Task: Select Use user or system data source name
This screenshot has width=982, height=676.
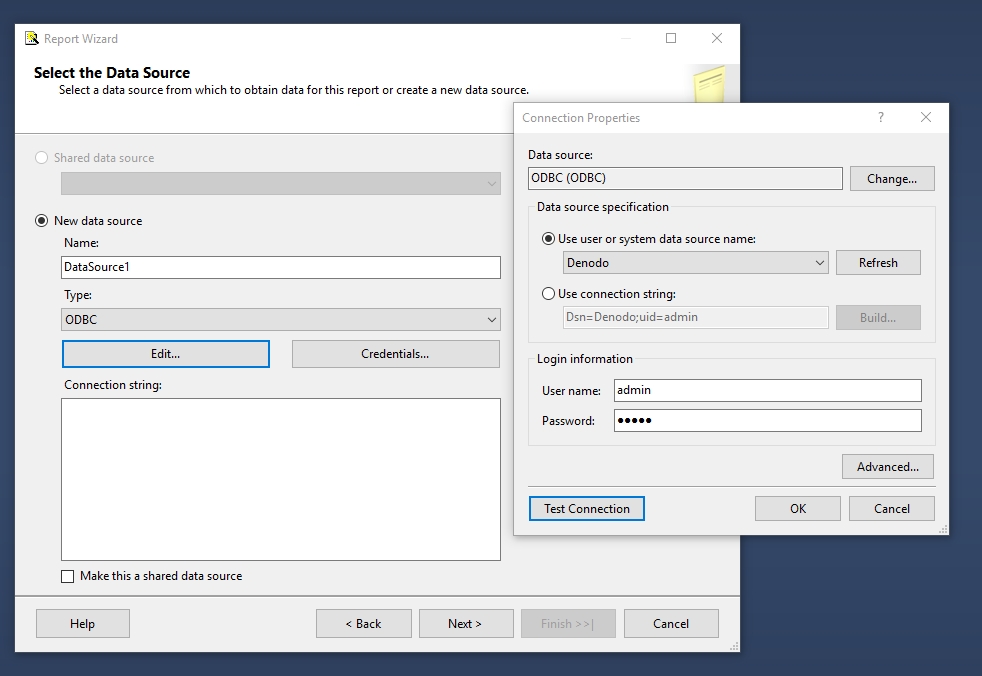Action: click(x=548, y=239)
